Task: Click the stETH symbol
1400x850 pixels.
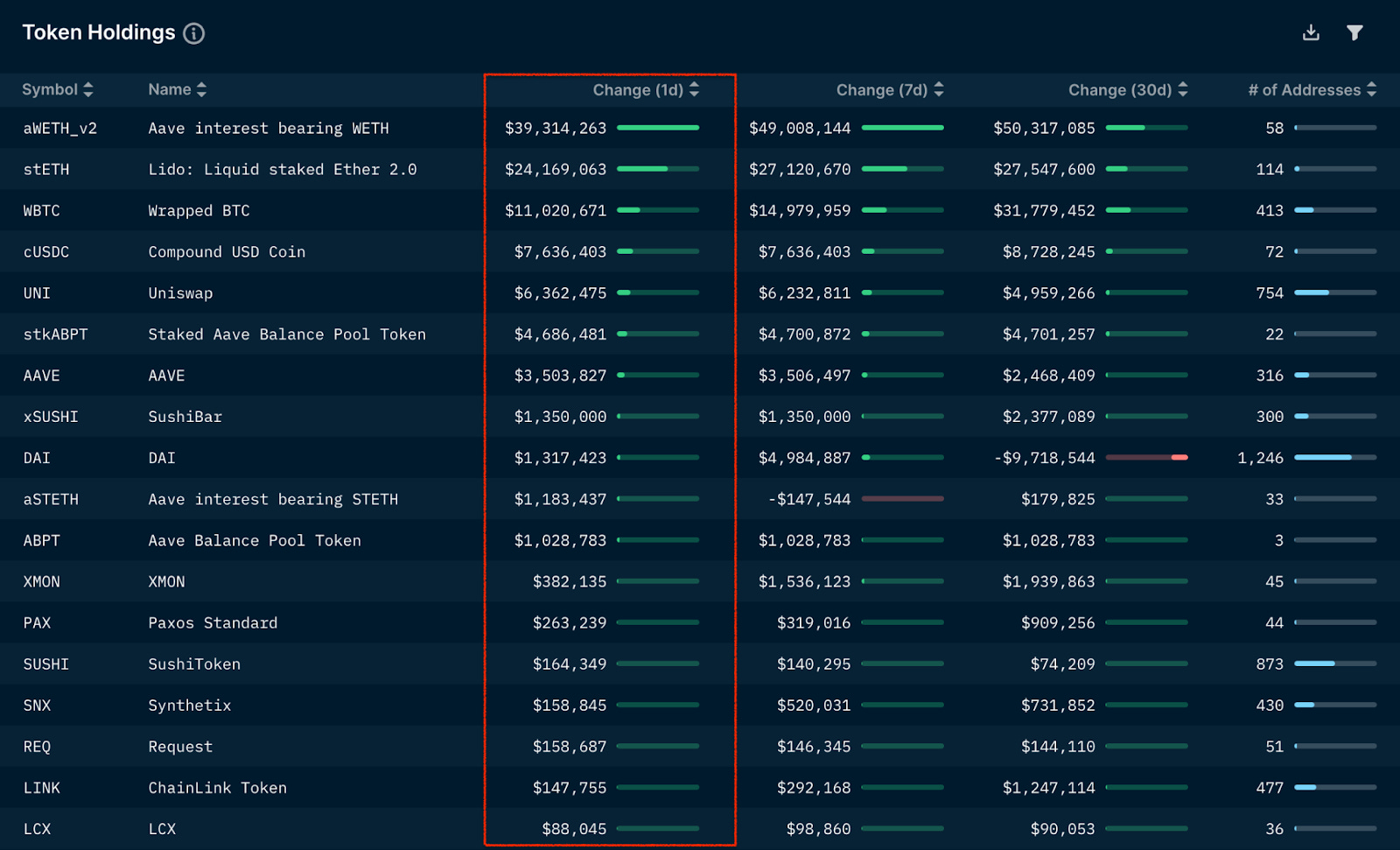Action: (x=46, y=170)
